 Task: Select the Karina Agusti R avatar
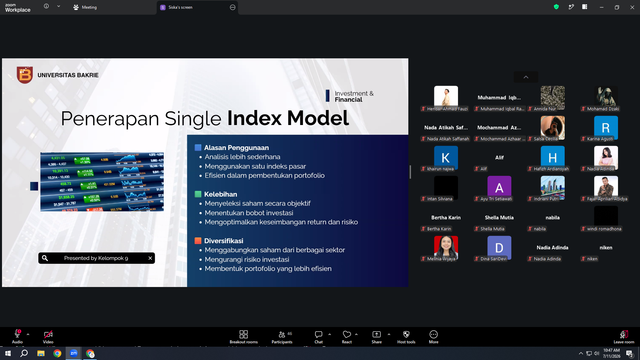(x=606, y=127)
